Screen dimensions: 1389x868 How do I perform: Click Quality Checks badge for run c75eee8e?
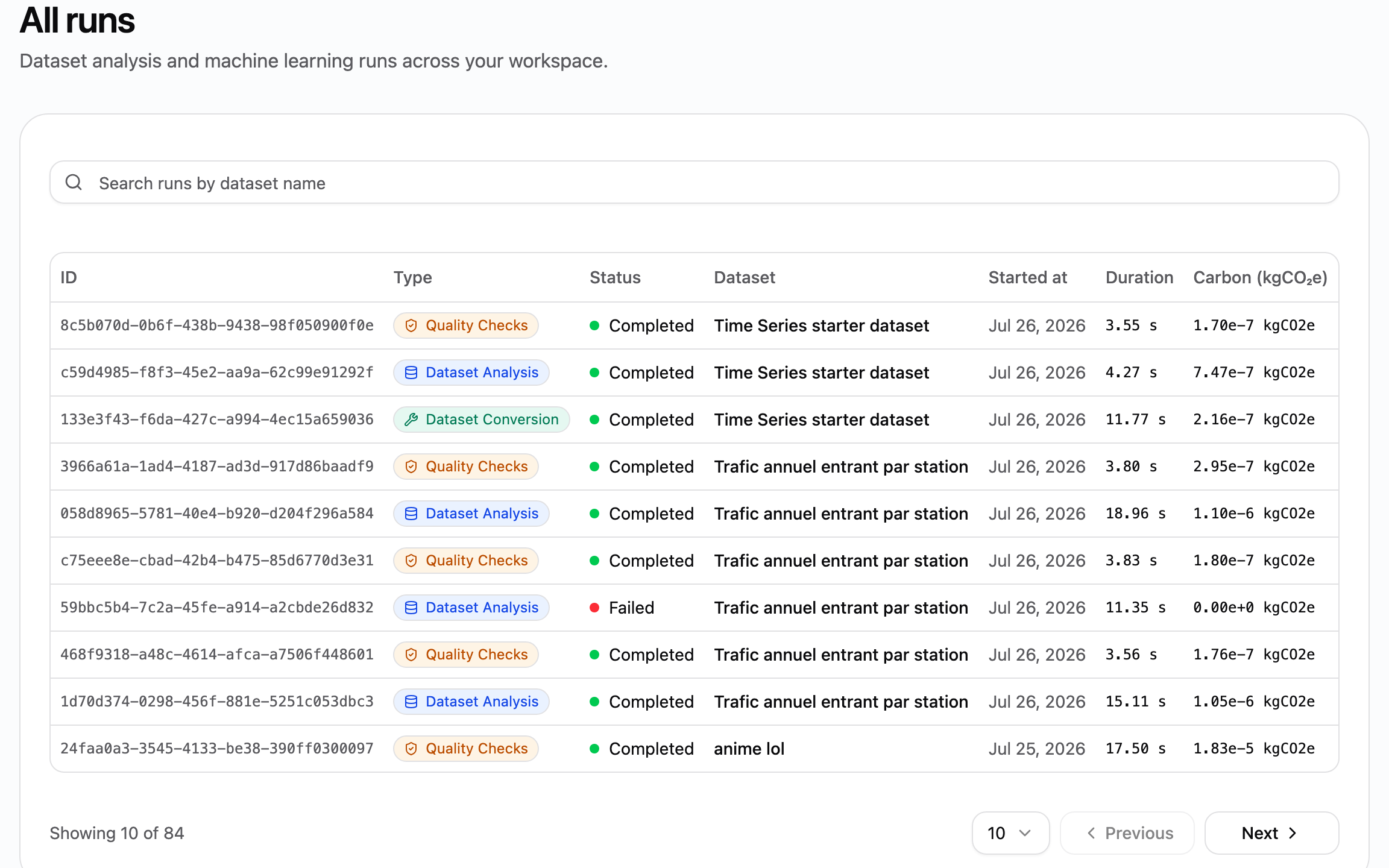click(466, 561)
